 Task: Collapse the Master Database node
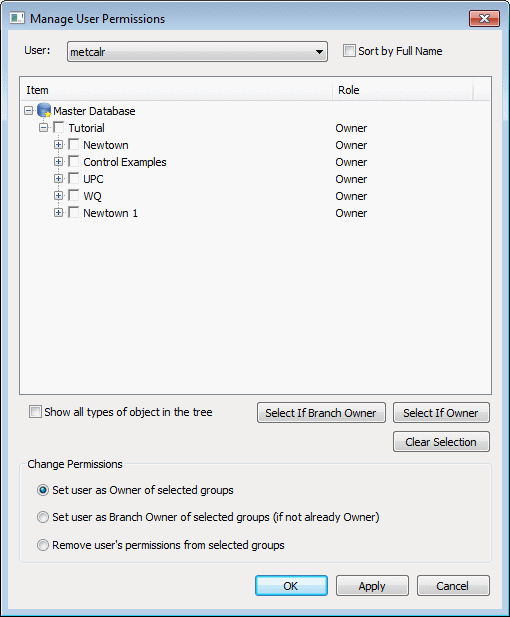click(x=28, y=111)
